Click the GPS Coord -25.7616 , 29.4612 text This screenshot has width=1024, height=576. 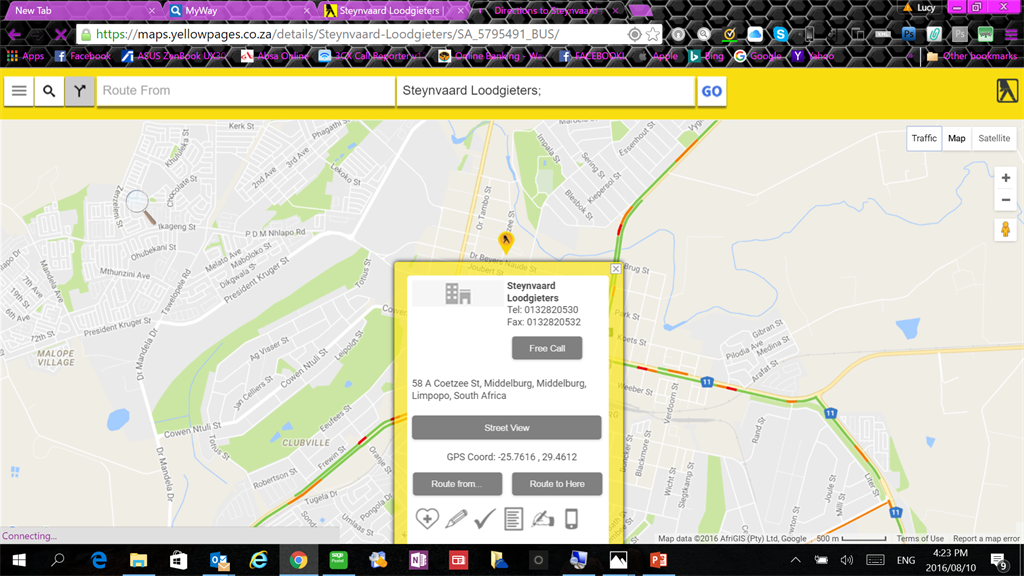point(511,457)
